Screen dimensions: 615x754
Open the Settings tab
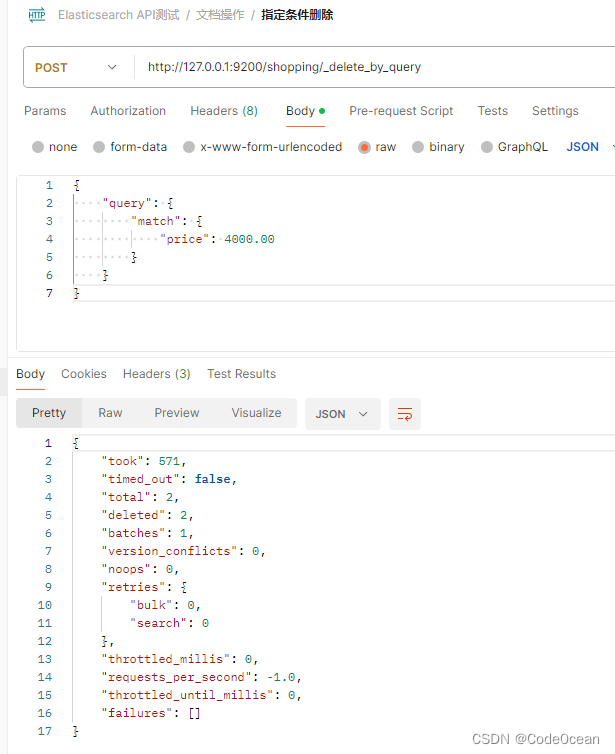click(555, 111)
